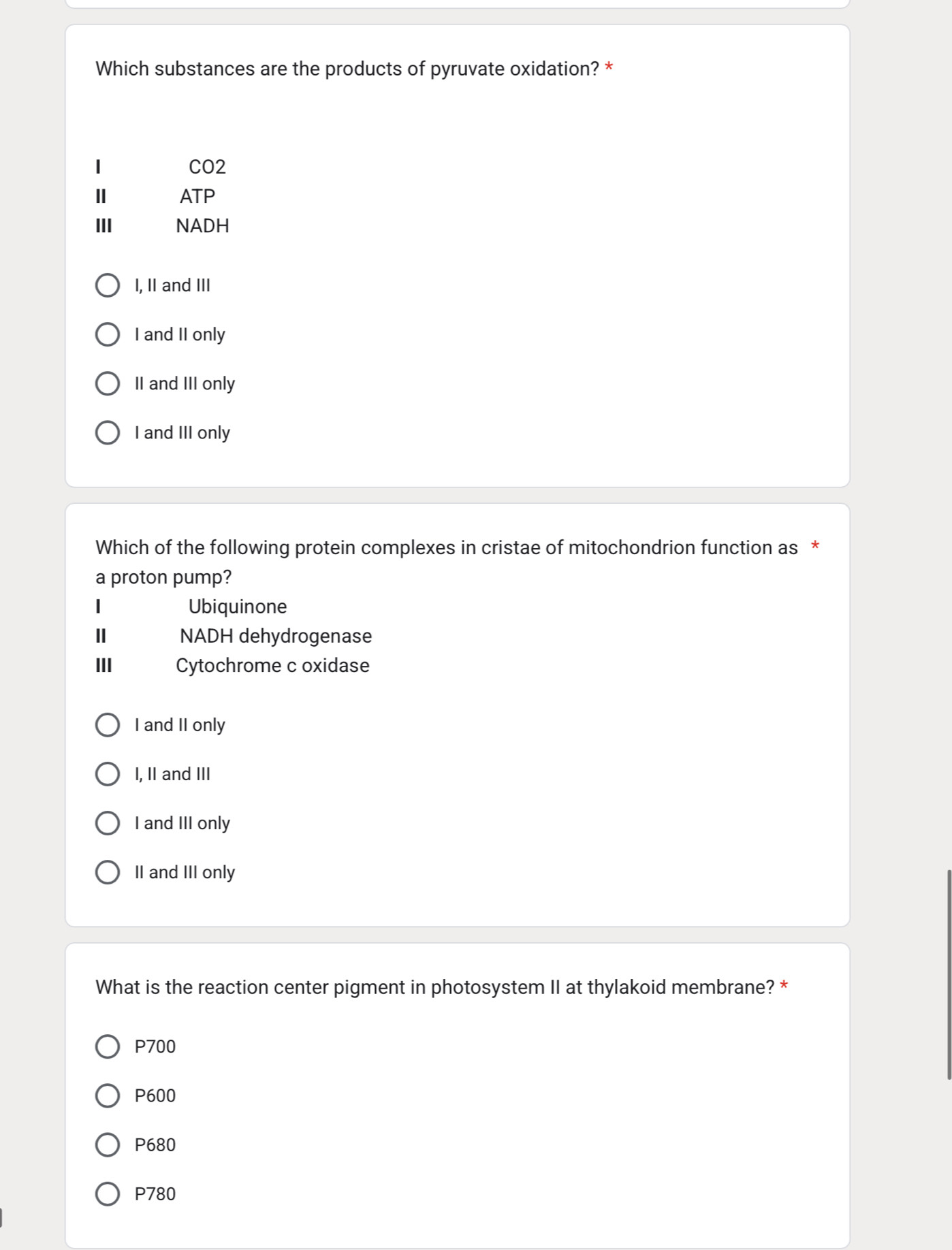952x1250 pixels.
Task: Select "I and III only" for proton pump question
Action: 109,823
